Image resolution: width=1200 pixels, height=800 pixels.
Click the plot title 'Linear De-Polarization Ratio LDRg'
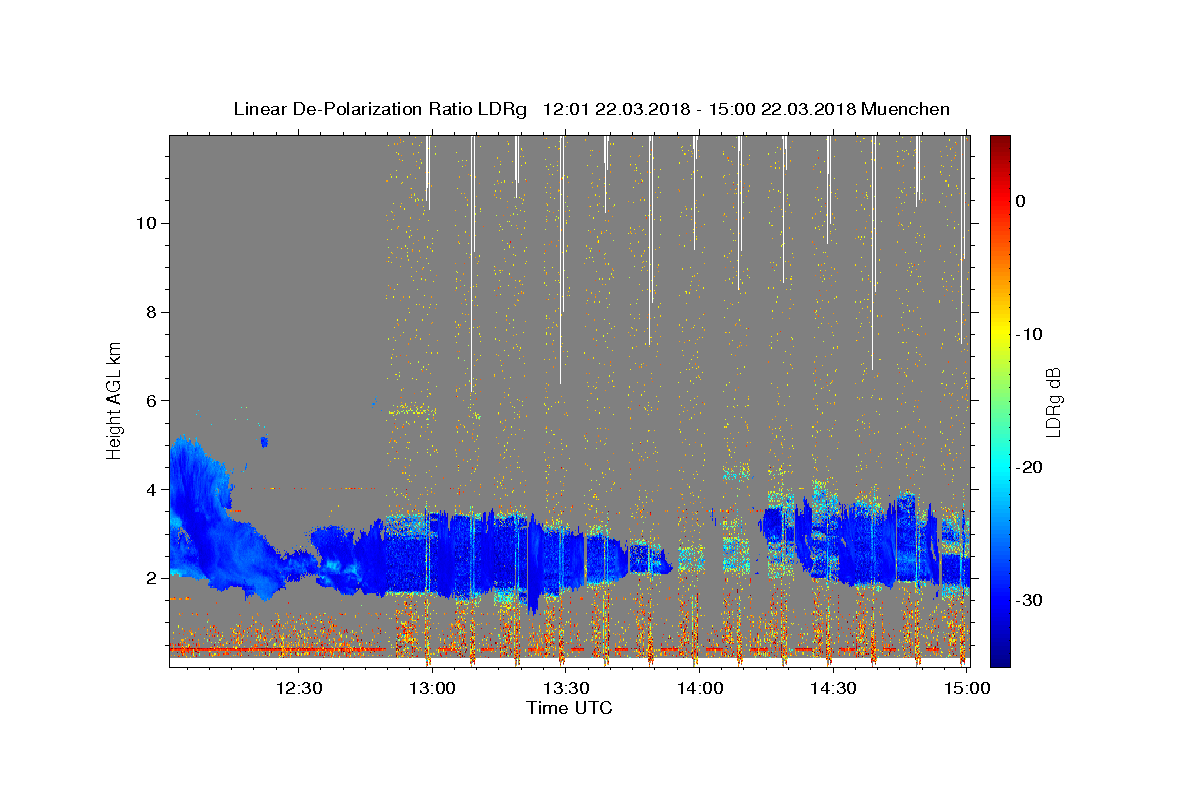coord(380,110)
